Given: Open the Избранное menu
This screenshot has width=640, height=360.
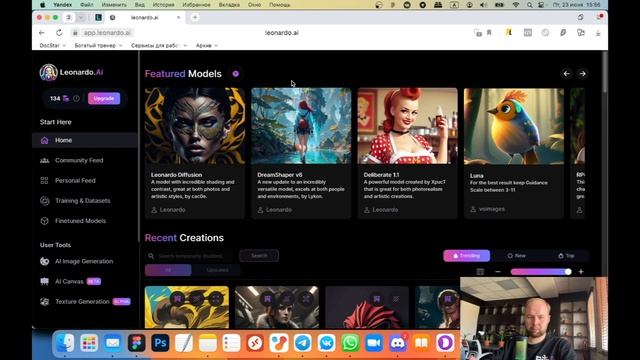Looking at the screenshot, I should [x=196, y=5].
